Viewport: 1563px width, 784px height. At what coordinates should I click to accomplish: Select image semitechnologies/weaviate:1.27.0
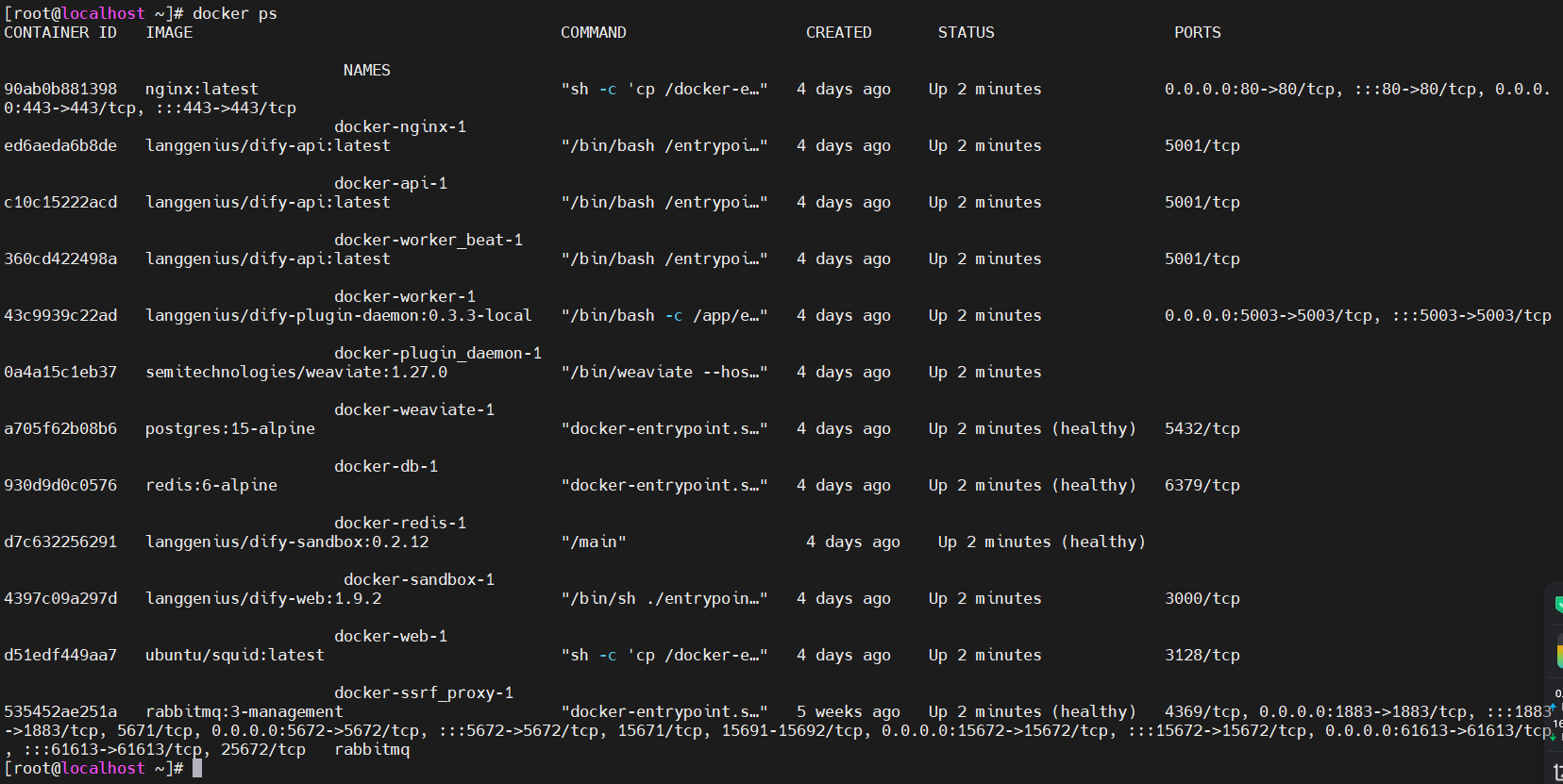[296, 372]
